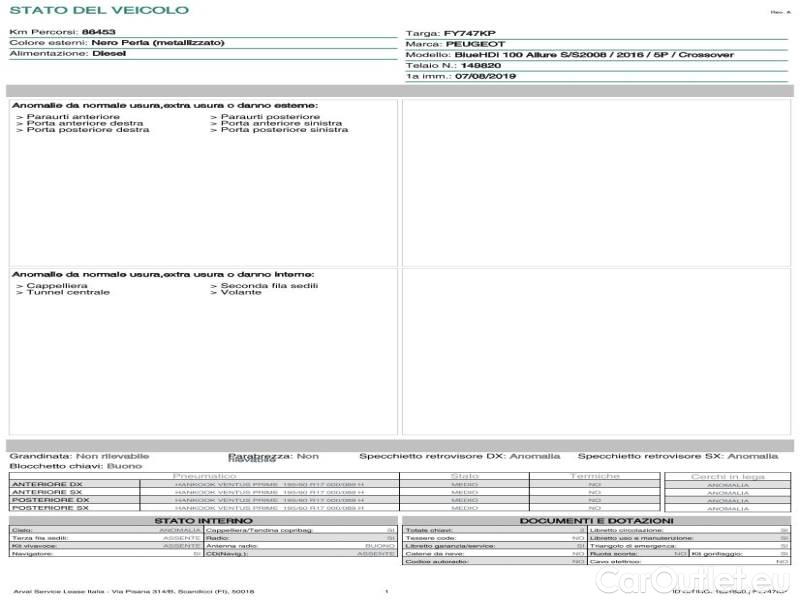This screenshot has width=800, height=600.
Task: Click the "Pneumatico" column header
Action: [204, 476]
